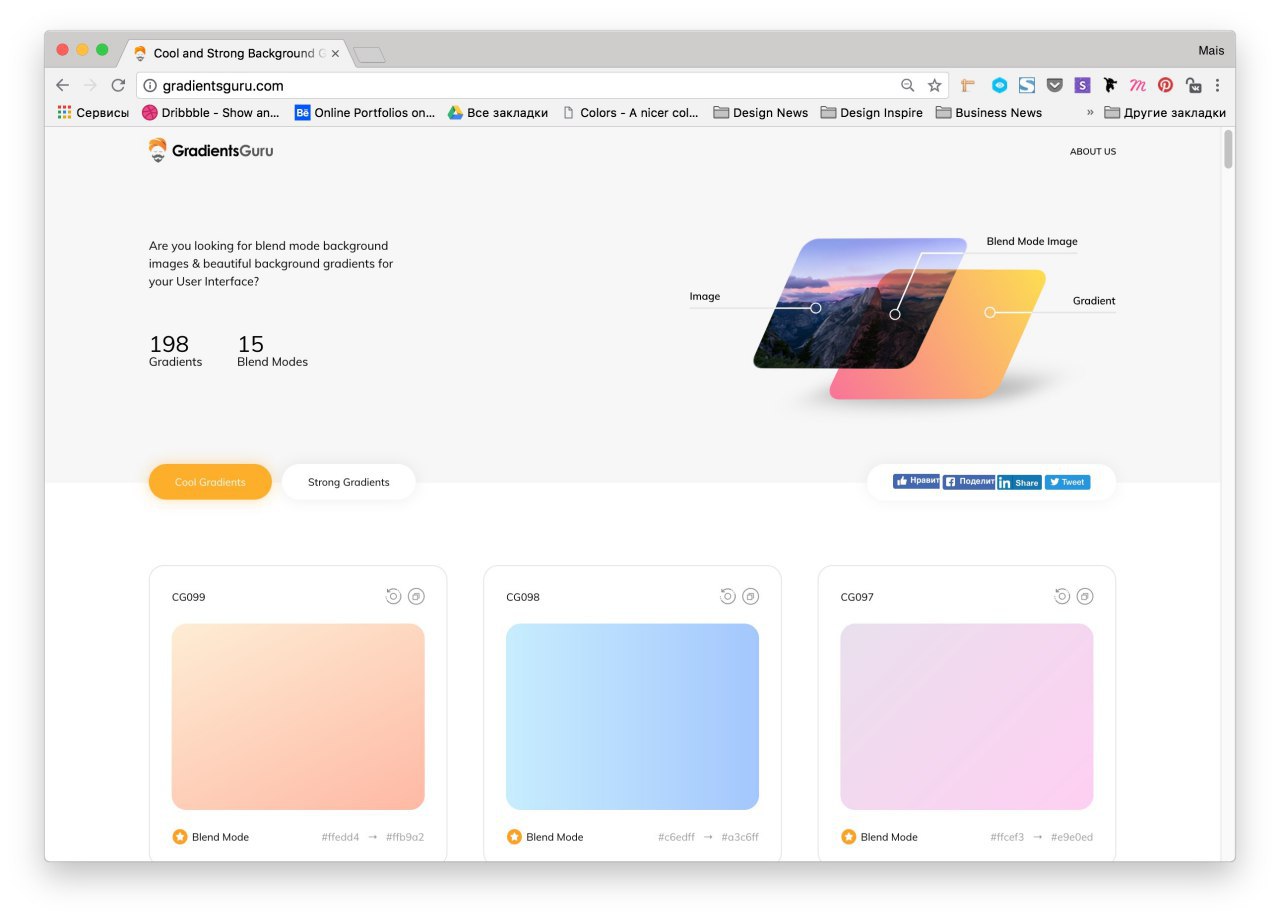Open Blend Mode for gradient CG098
This screenshot has width=1280, height=920.
[x=545, y=837]
